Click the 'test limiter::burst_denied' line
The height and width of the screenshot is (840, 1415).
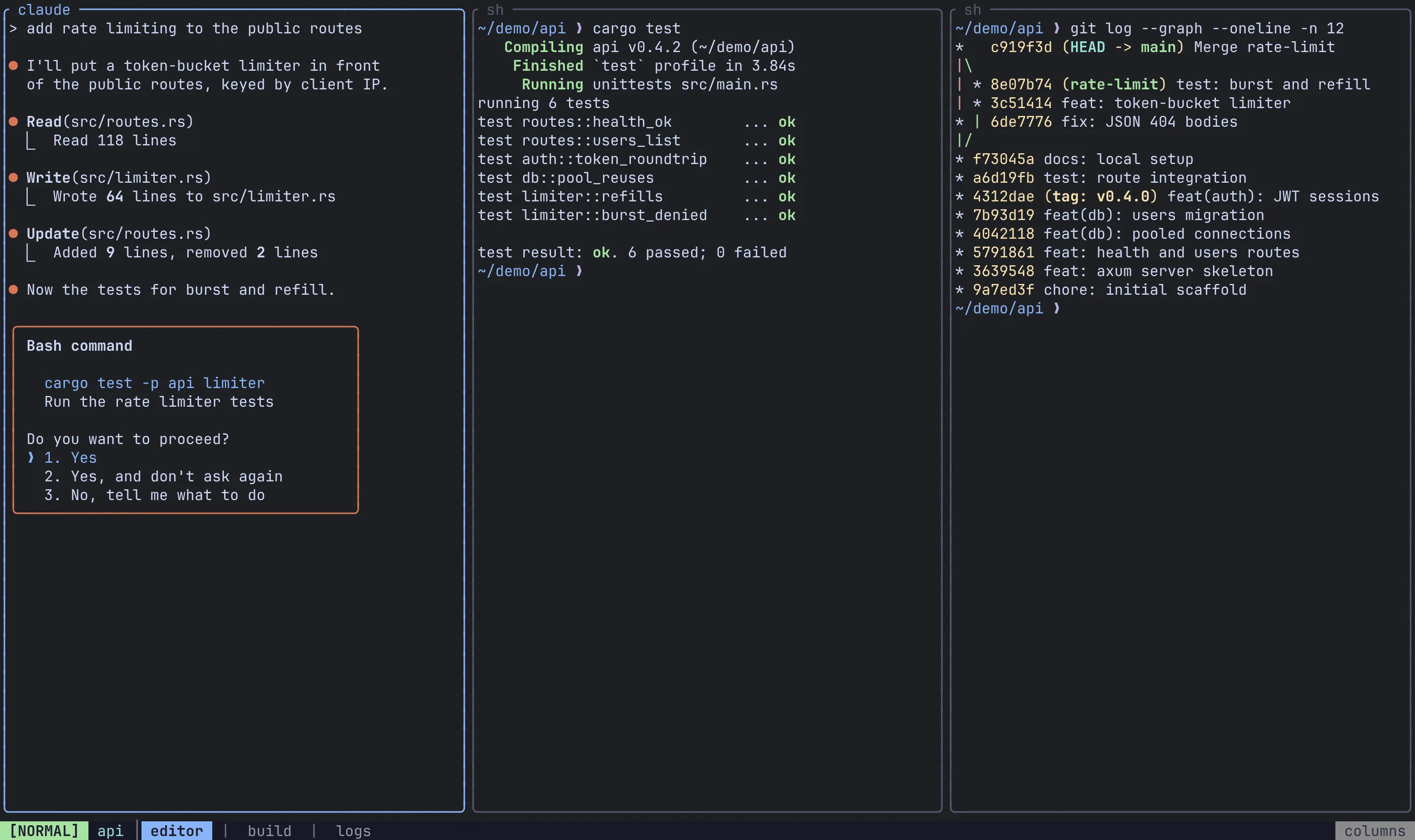[x=637, y=215]
